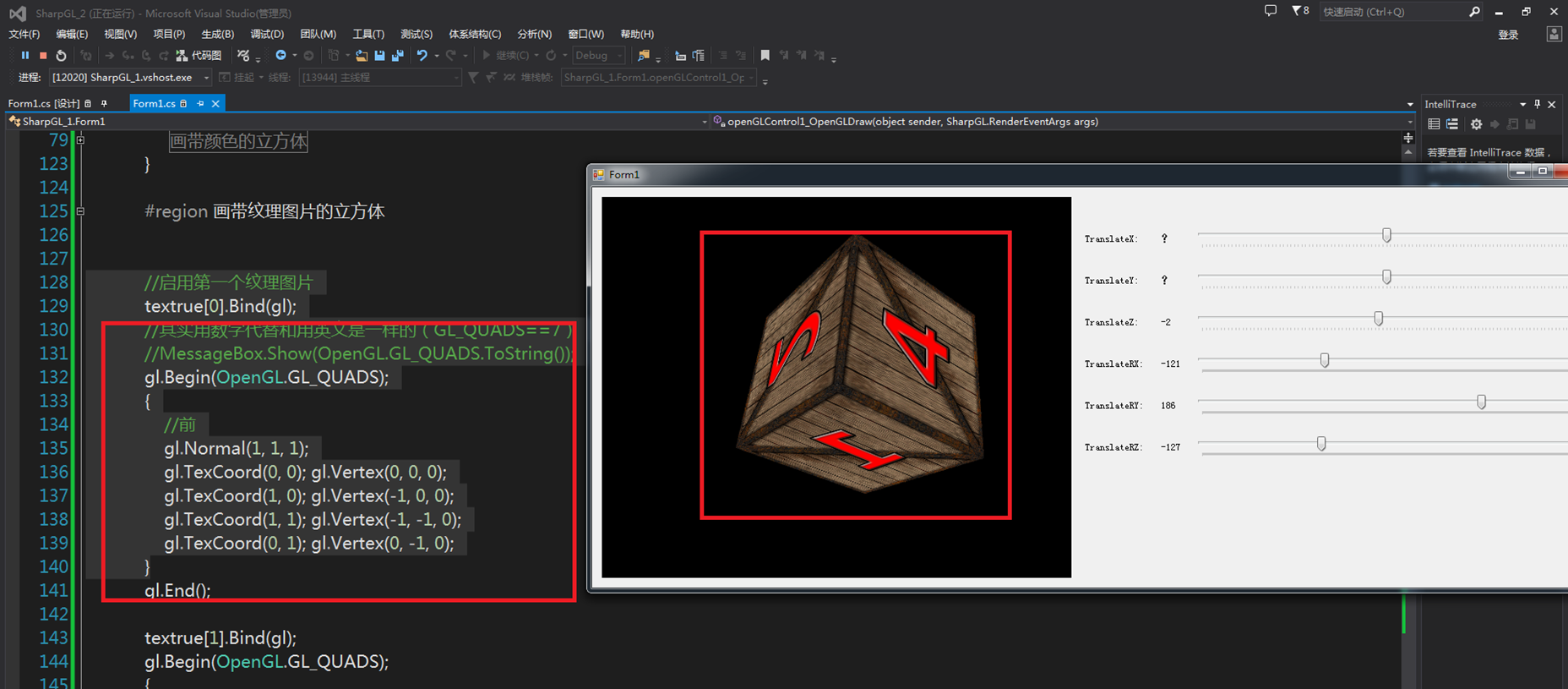This screenshot has width=1568, height=689.
Task: Stop debugging with the red square
Action: (x=43, y=56)
